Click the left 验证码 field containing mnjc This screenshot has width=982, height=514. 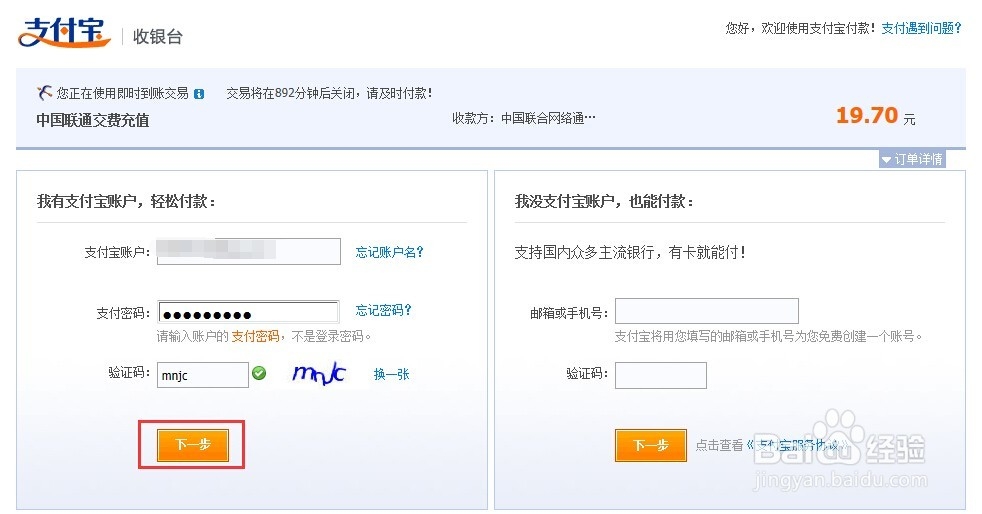[x=202, y=375]
